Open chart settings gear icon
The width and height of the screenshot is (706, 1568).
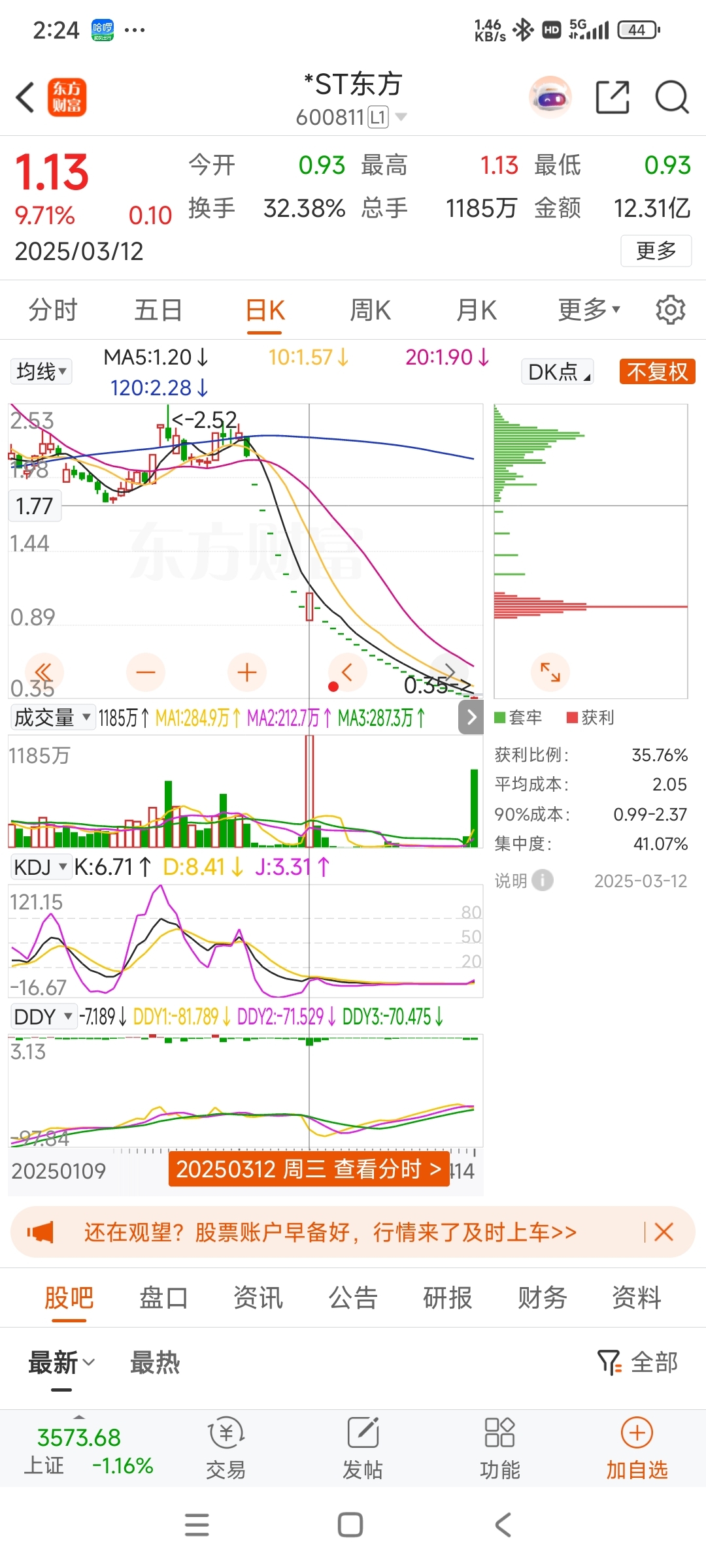[x=670, y=310]
